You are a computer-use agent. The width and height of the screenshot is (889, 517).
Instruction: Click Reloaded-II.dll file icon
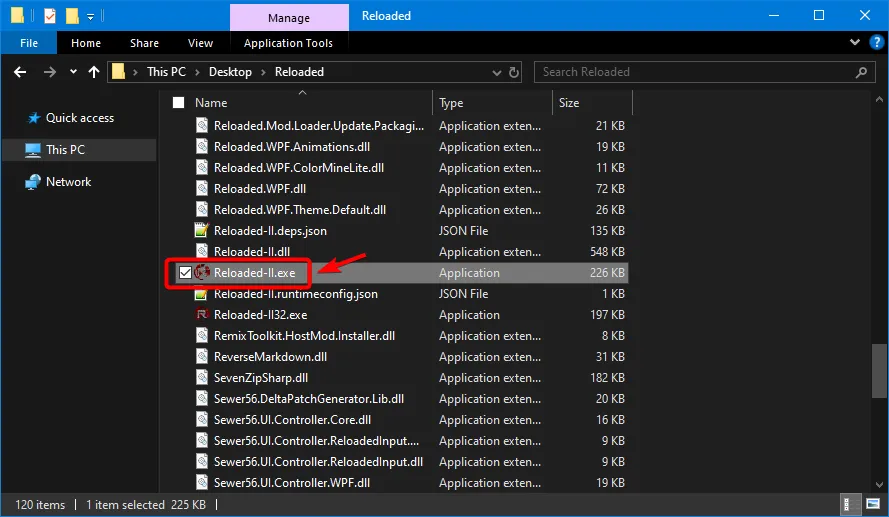click(x=202, y=252)
